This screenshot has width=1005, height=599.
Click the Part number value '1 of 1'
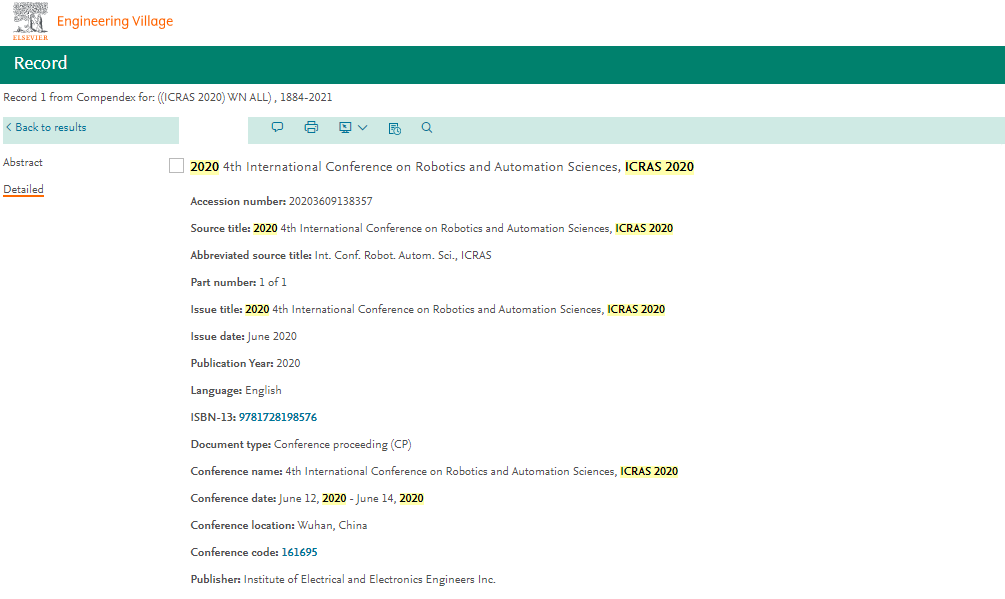(272, 282)
